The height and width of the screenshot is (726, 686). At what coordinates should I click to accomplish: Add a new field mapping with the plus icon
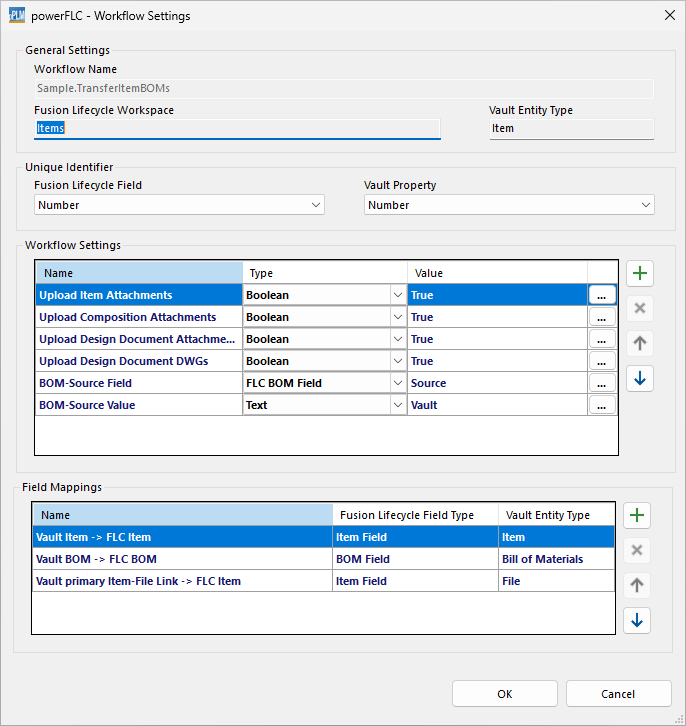(636, 516)
